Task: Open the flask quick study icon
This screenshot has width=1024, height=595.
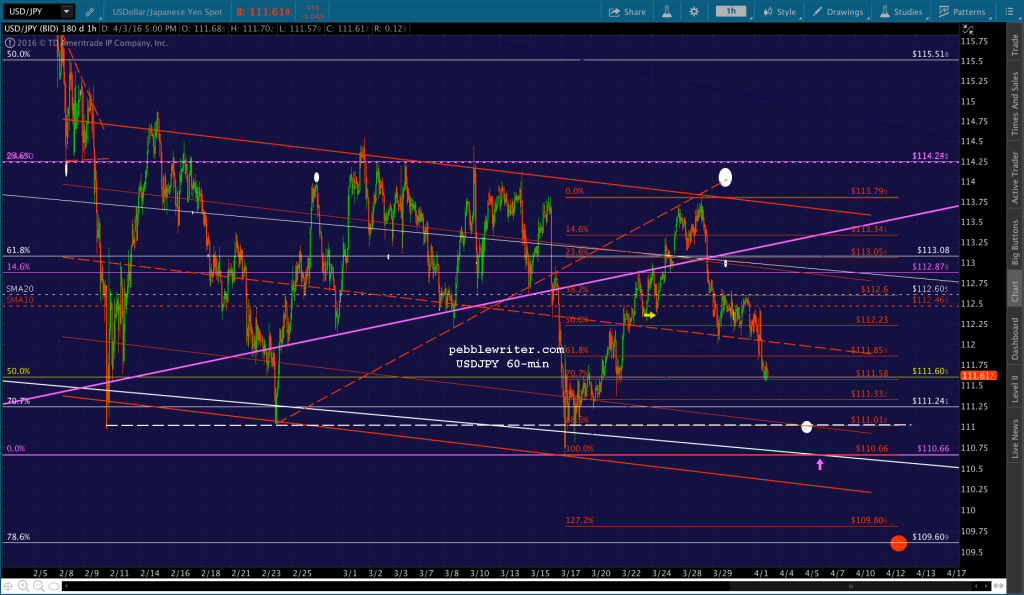Action: click(667, 12)
